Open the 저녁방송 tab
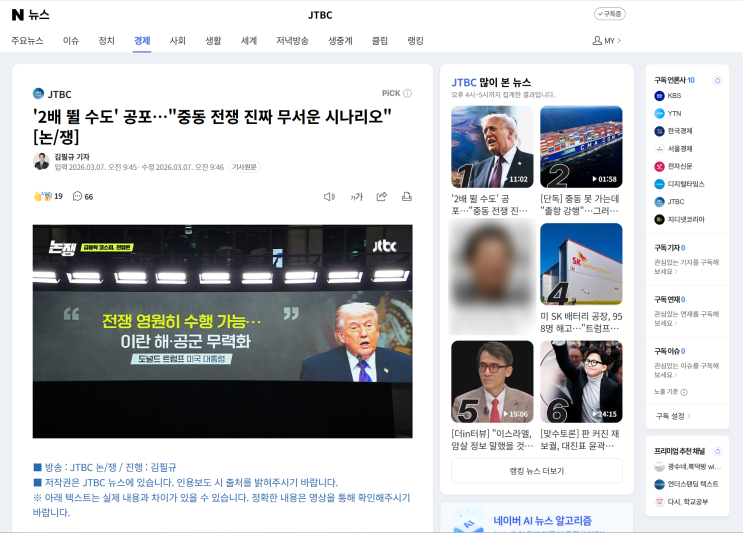The width and height of the screenshot is (743, 533). pos(292,41)
